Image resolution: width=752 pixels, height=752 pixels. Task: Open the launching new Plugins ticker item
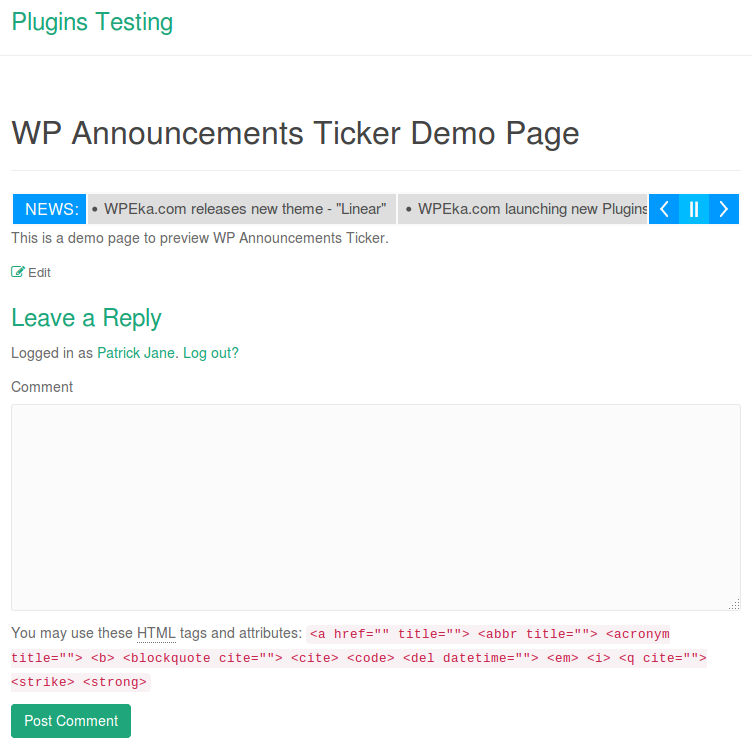click(527, 209)
